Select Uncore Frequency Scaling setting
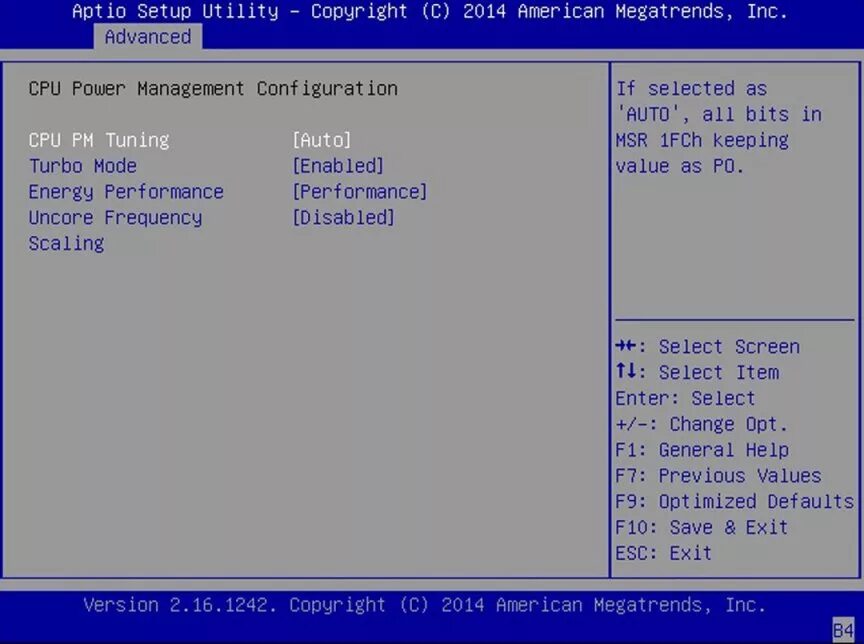864x644 pixels. point(115,230)
